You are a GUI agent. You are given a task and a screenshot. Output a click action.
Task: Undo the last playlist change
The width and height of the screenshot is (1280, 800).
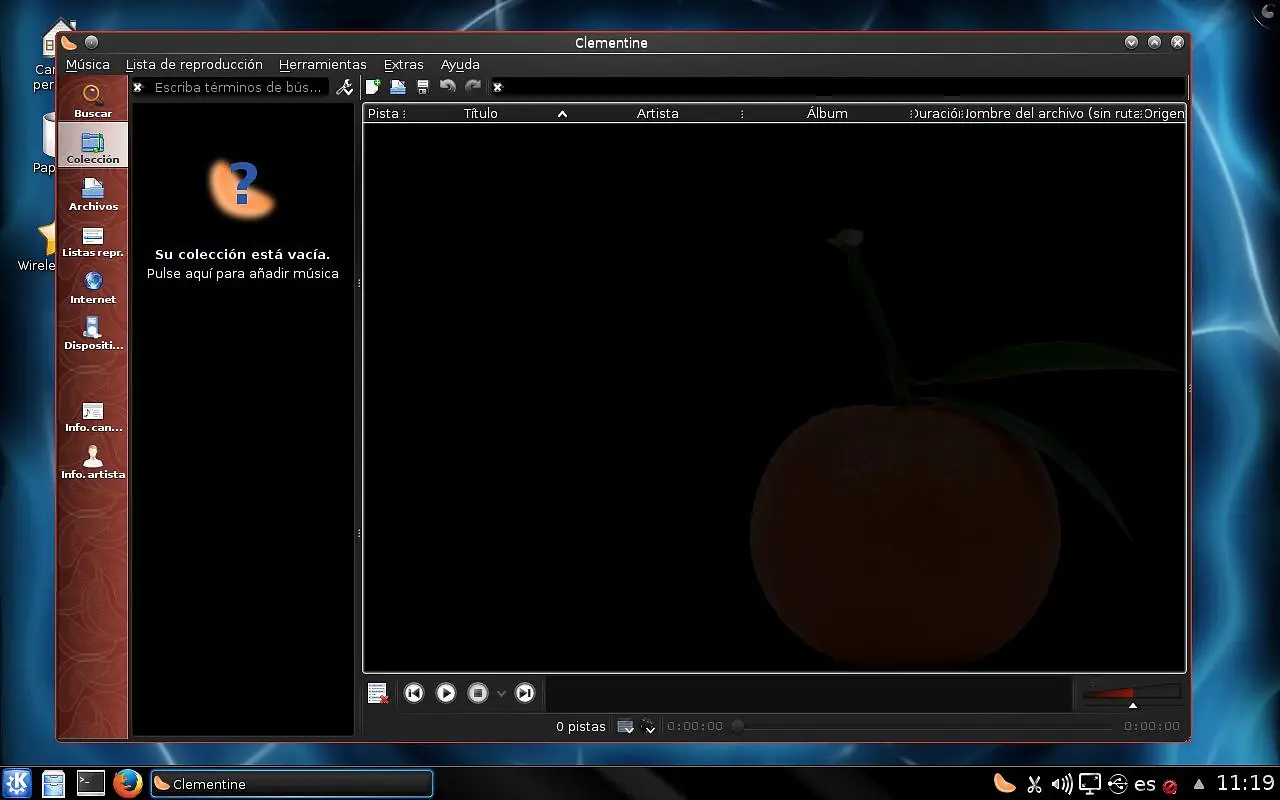[448, 87]
